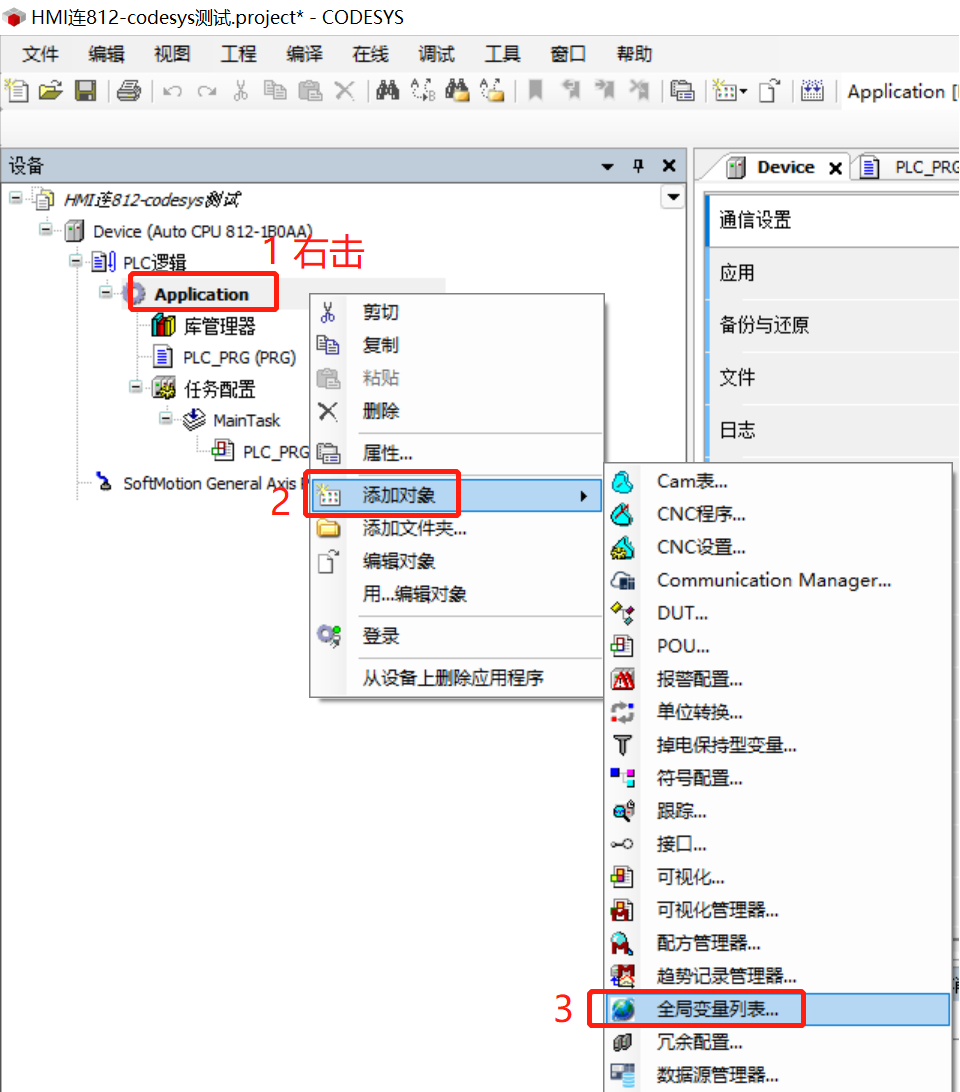Screen dimensions: 960x1092
Task: Click the 添加文件夹 folder icon
Action: coord(329,529)
